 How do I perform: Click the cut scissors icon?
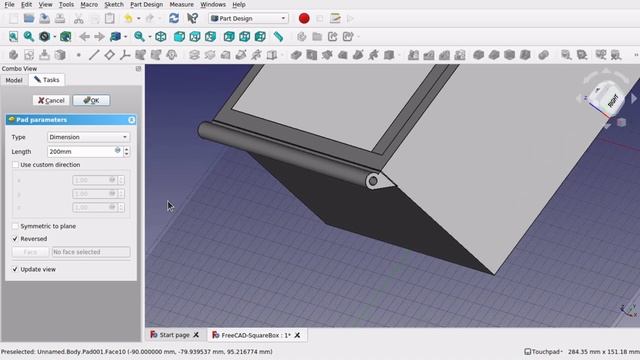coord(78,18)
